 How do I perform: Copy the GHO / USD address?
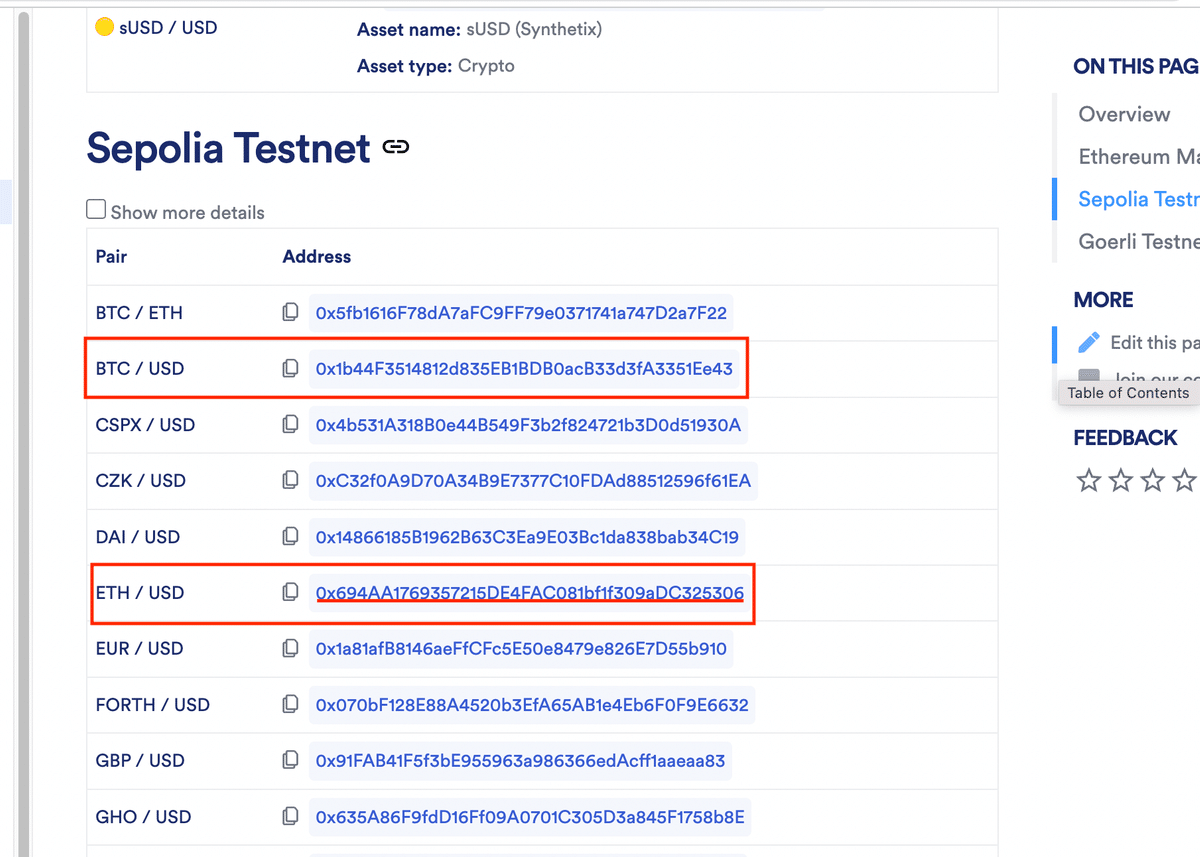[290, 816]
